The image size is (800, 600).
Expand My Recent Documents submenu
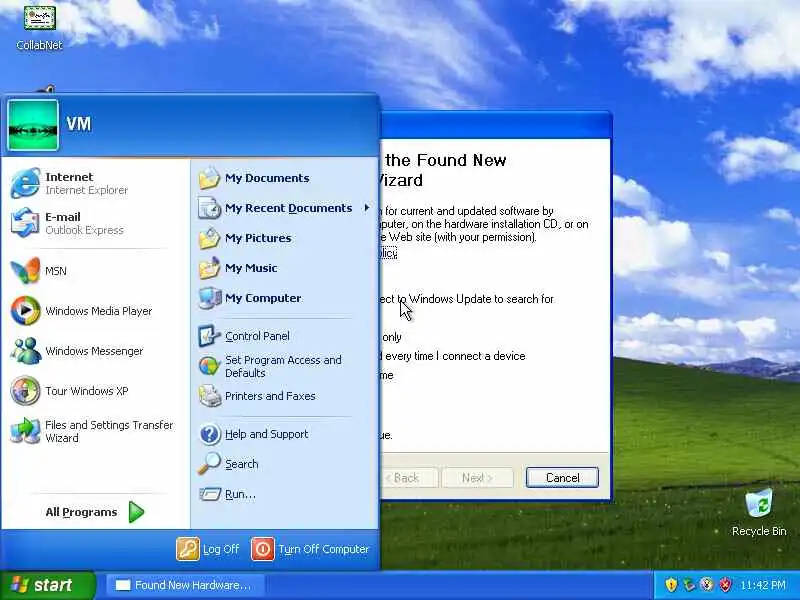point(285,208)
